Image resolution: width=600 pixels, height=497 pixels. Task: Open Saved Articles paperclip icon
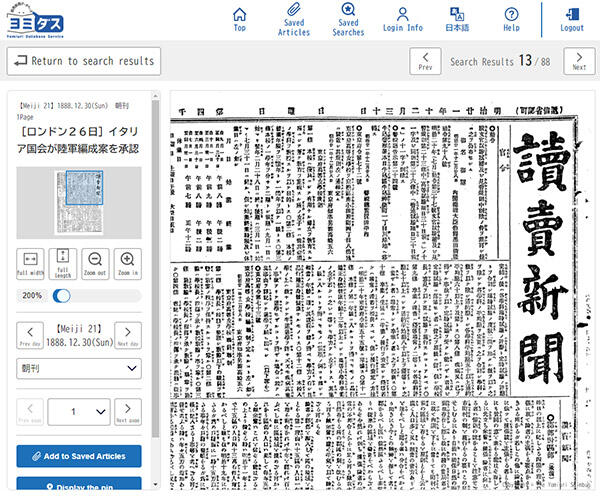(x=294, y=20)
